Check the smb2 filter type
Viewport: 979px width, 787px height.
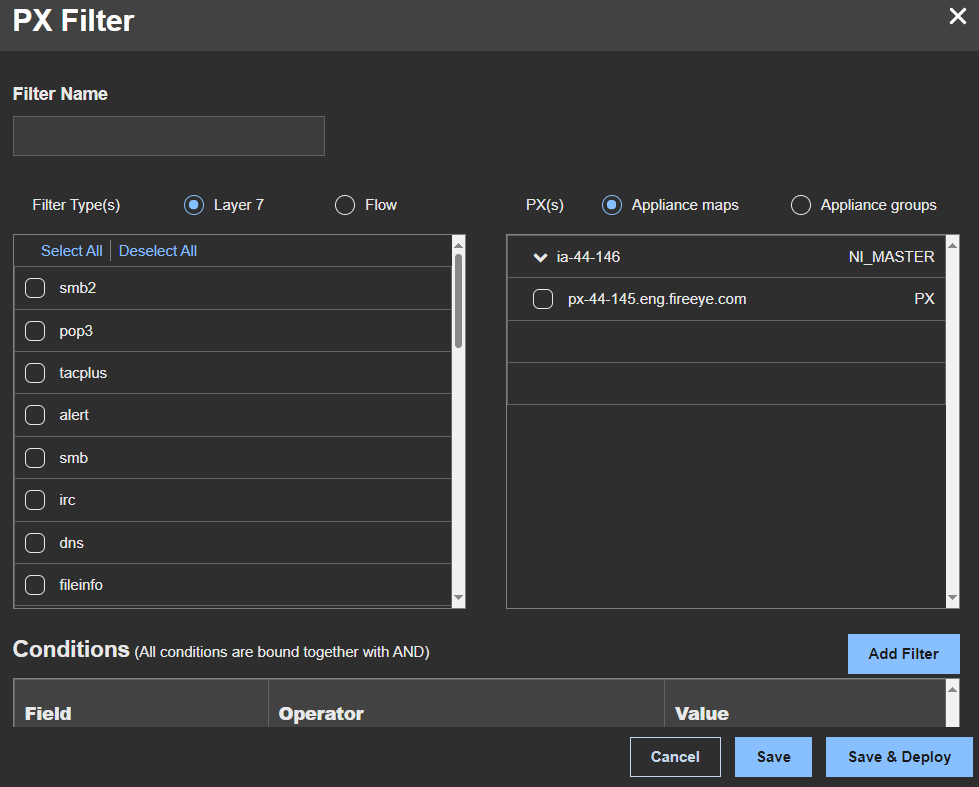(x=35, y=288)
